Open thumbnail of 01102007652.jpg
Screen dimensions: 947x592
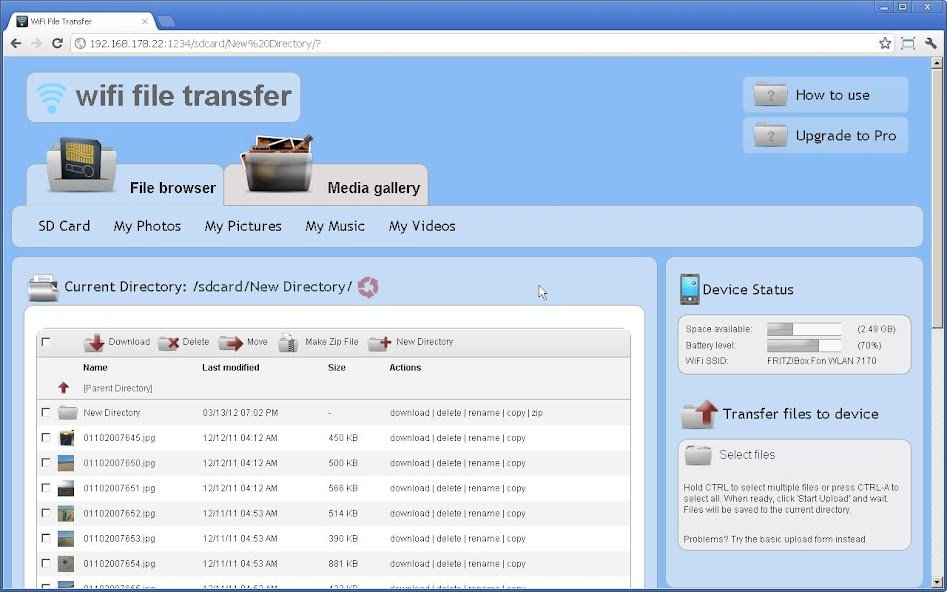click(66, 513)
